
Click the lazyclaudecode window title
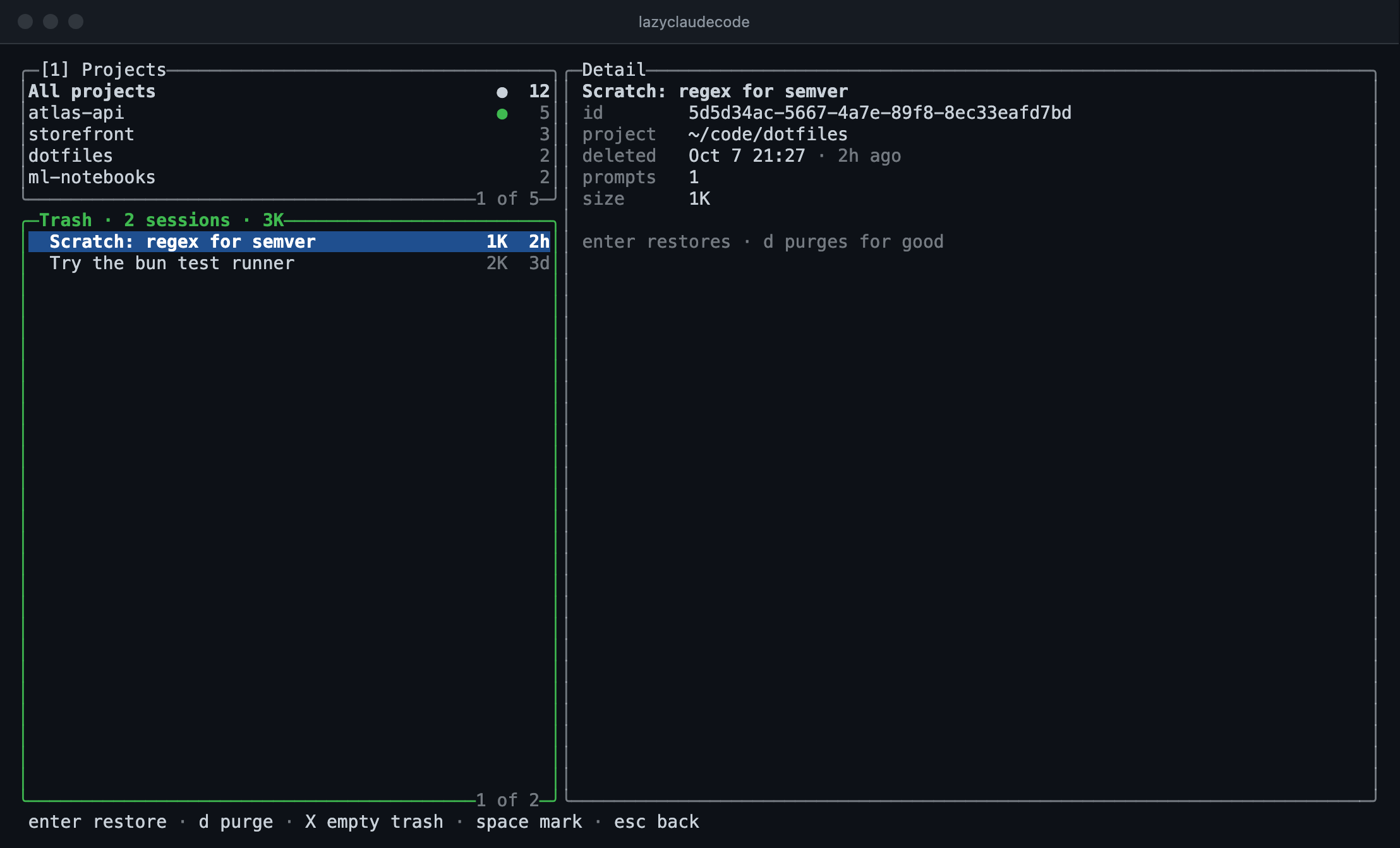pos(694,22)
